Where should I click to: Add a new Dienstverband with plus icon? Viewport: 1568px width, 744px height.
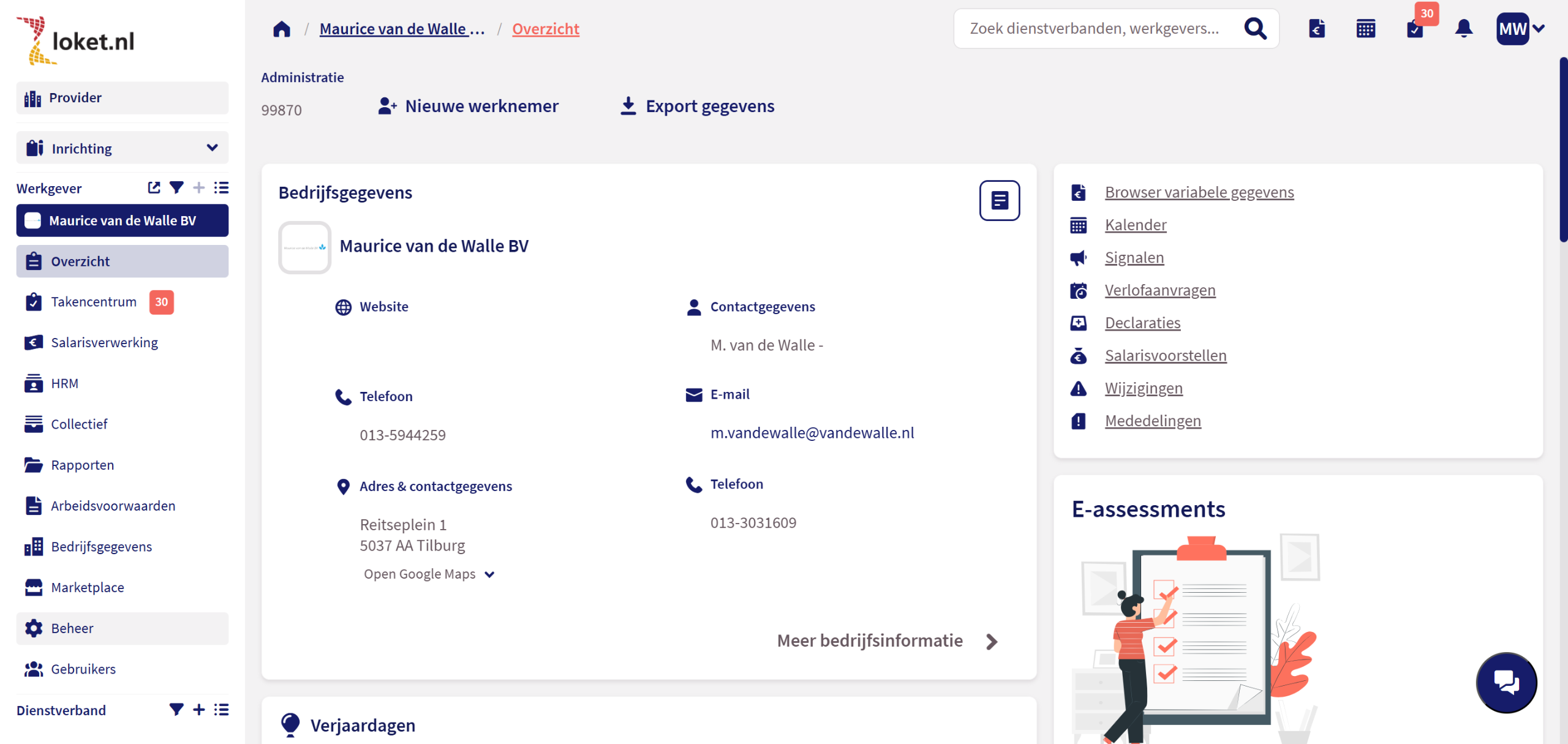(x=199, y=709)
